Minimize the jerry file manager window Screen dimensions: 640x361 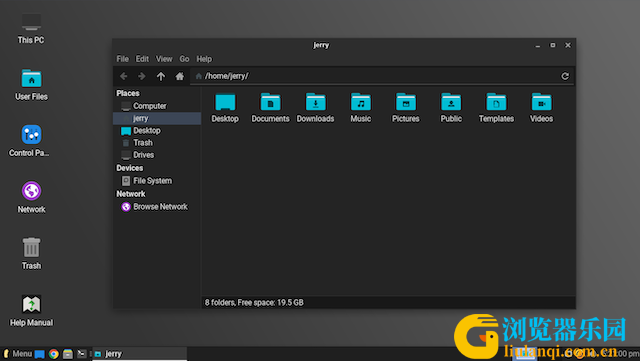(x=538, y=45)
